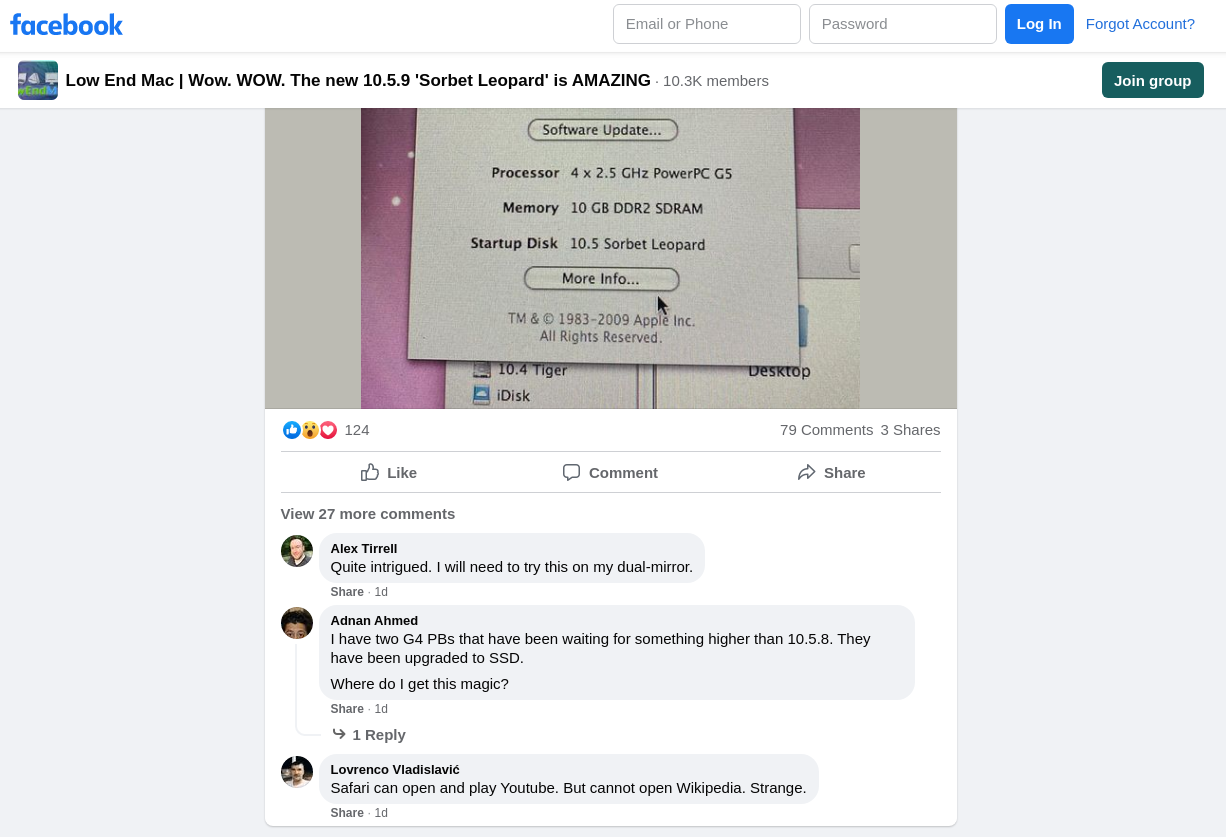The width and height of the screenshot is (1226, 837).
Task: Focus the Email or Phone field
Action: point(707,24)
